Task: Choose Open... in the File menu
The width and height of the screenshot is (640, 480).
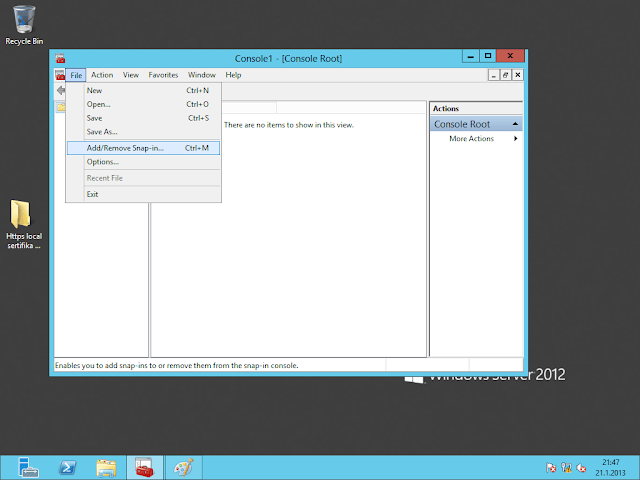Action: tap(98, 104)
